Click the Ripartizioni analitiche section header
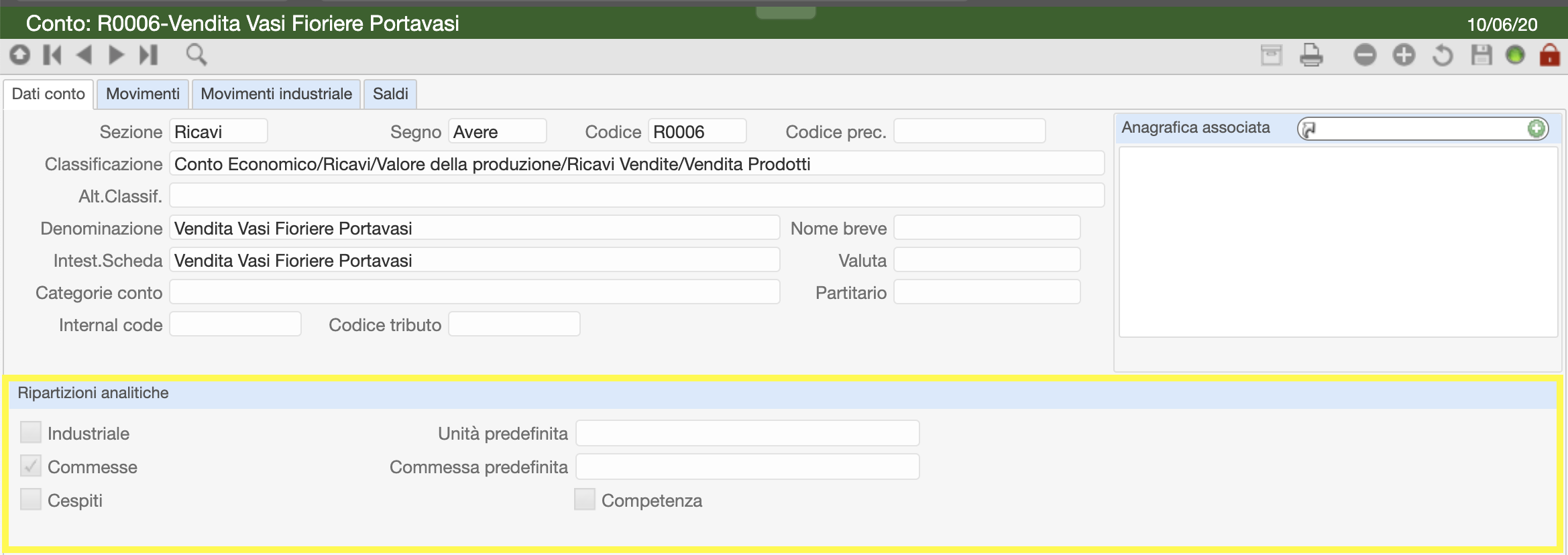This screenshot has width=1568, height=555. [x=783, y=393]
